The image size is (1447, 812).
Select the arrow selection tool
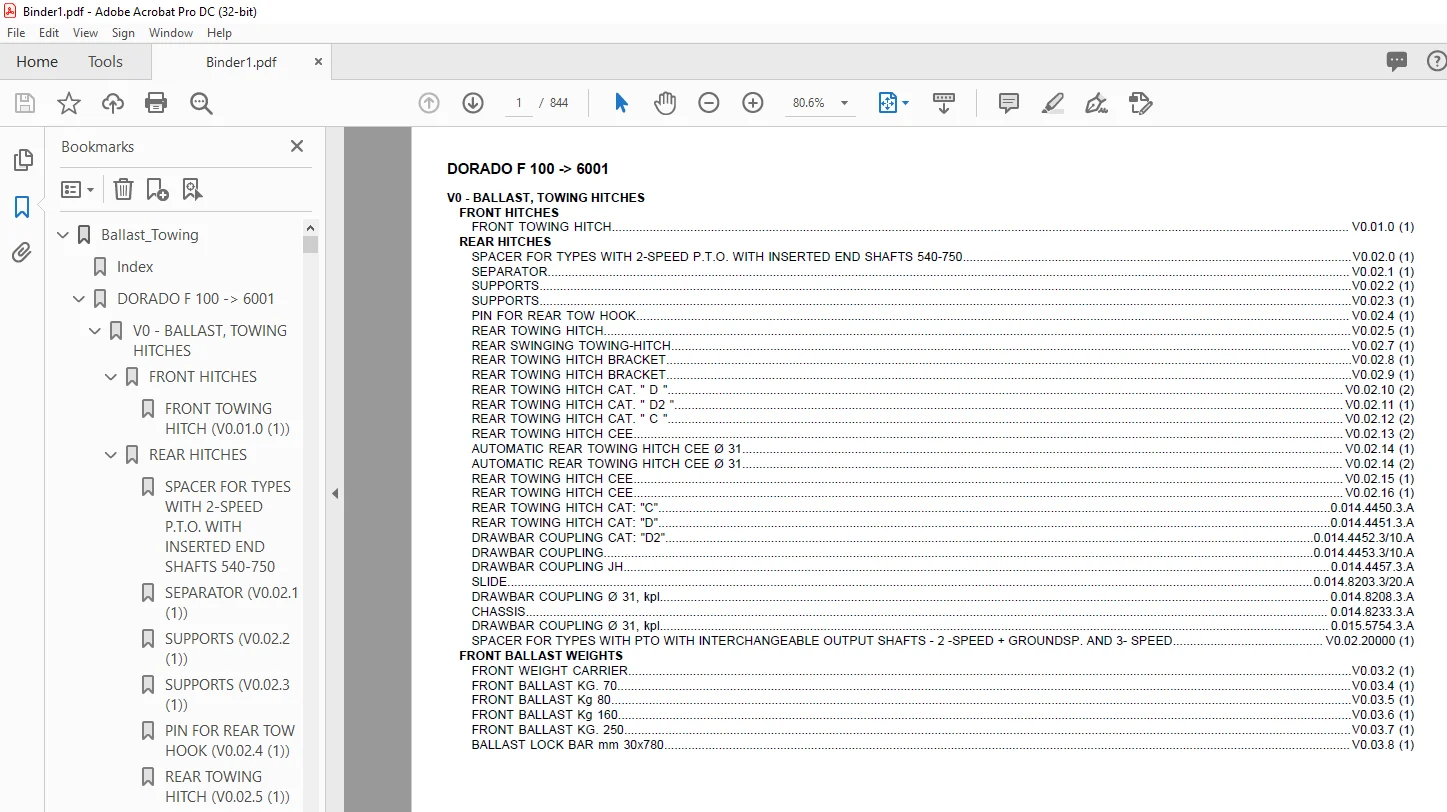tap(621, 103)
